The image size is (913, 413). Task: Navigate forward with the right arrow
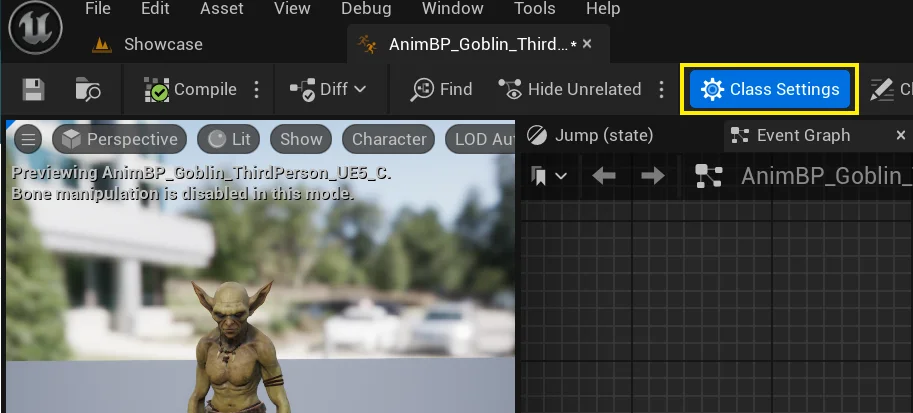tap(652, 176)
